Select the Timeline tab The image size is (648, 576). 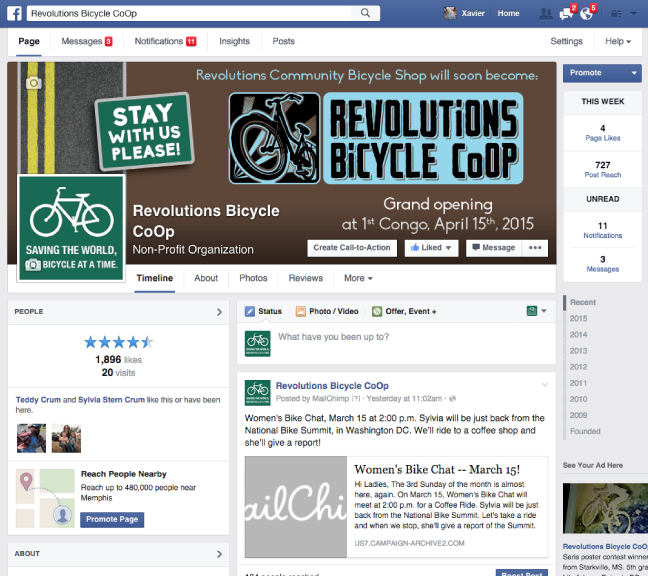(155, 278)
